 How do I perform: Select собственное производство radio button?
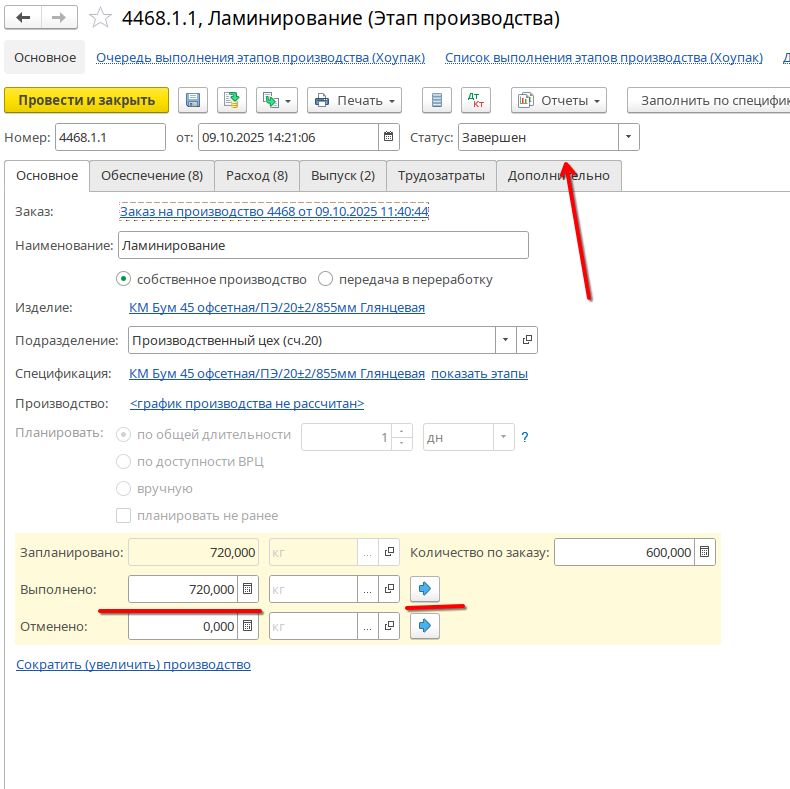click(x=124, y=279)
